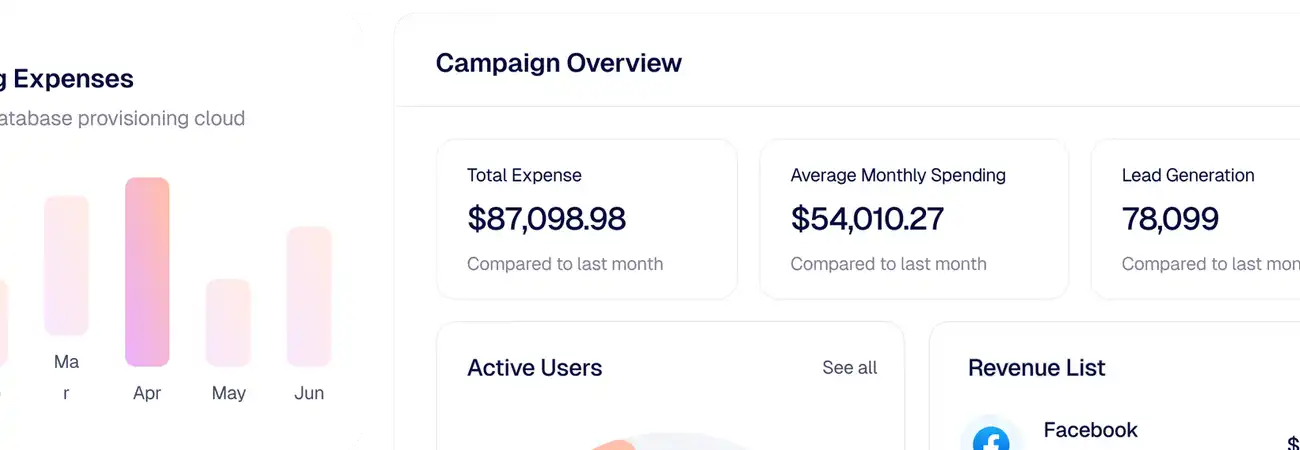Screen dimensions: 1300x450
Task: Select the Apr expense bar
Action: tap(147, 272)
